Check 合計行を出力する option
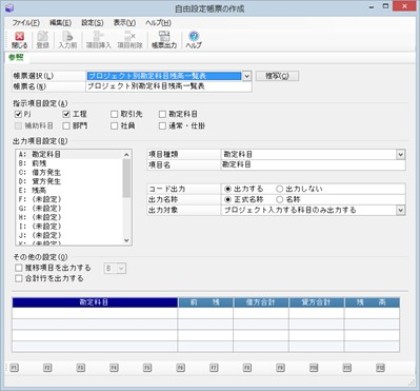This screenshot has width=420, height=391. pos(19,278)
